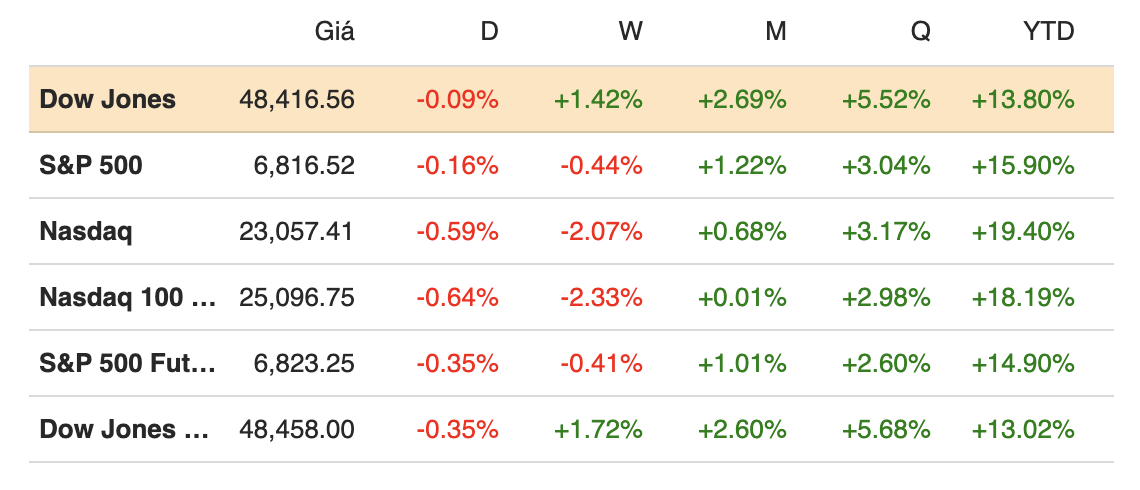The width and height of the screenshot is (1140, 490).
Task: Open the Dow Jones index row
Action: [108, 99]
